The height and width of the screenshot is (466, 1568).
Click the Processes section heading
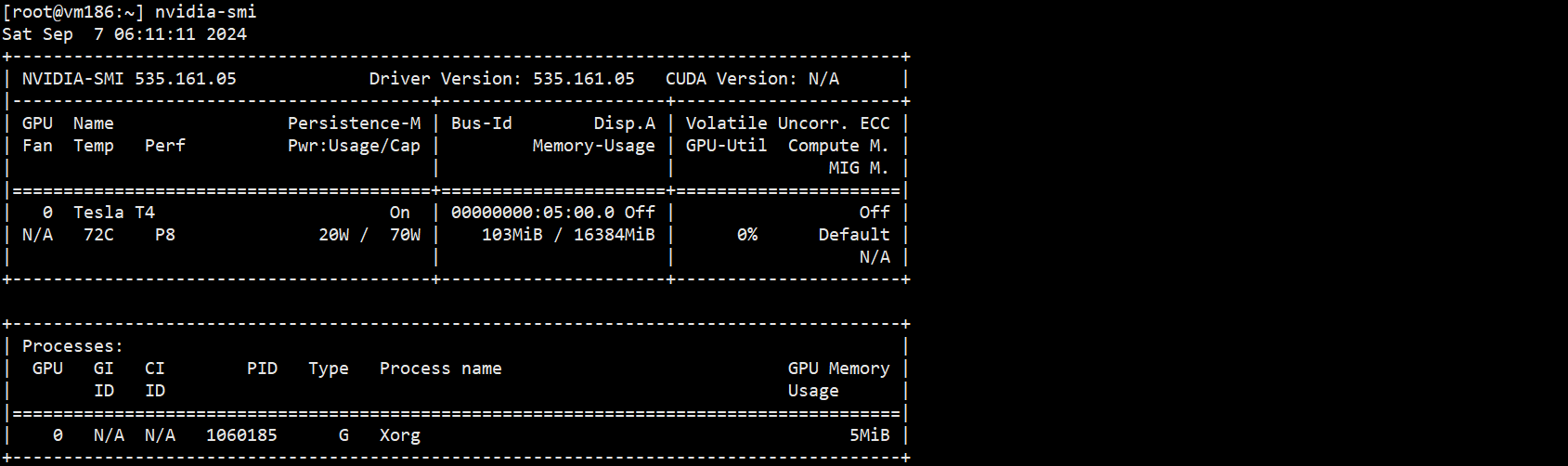pos(72,346)
